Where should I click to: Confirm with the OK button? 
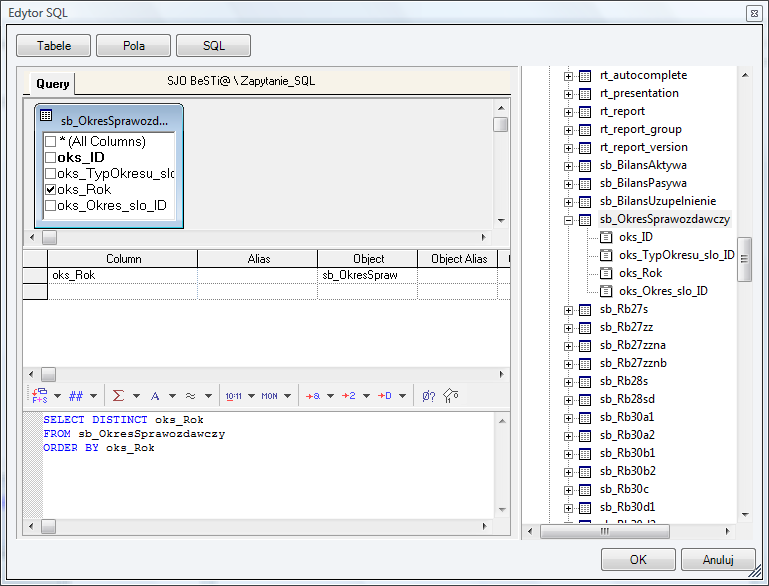click(x=638, y=560)
